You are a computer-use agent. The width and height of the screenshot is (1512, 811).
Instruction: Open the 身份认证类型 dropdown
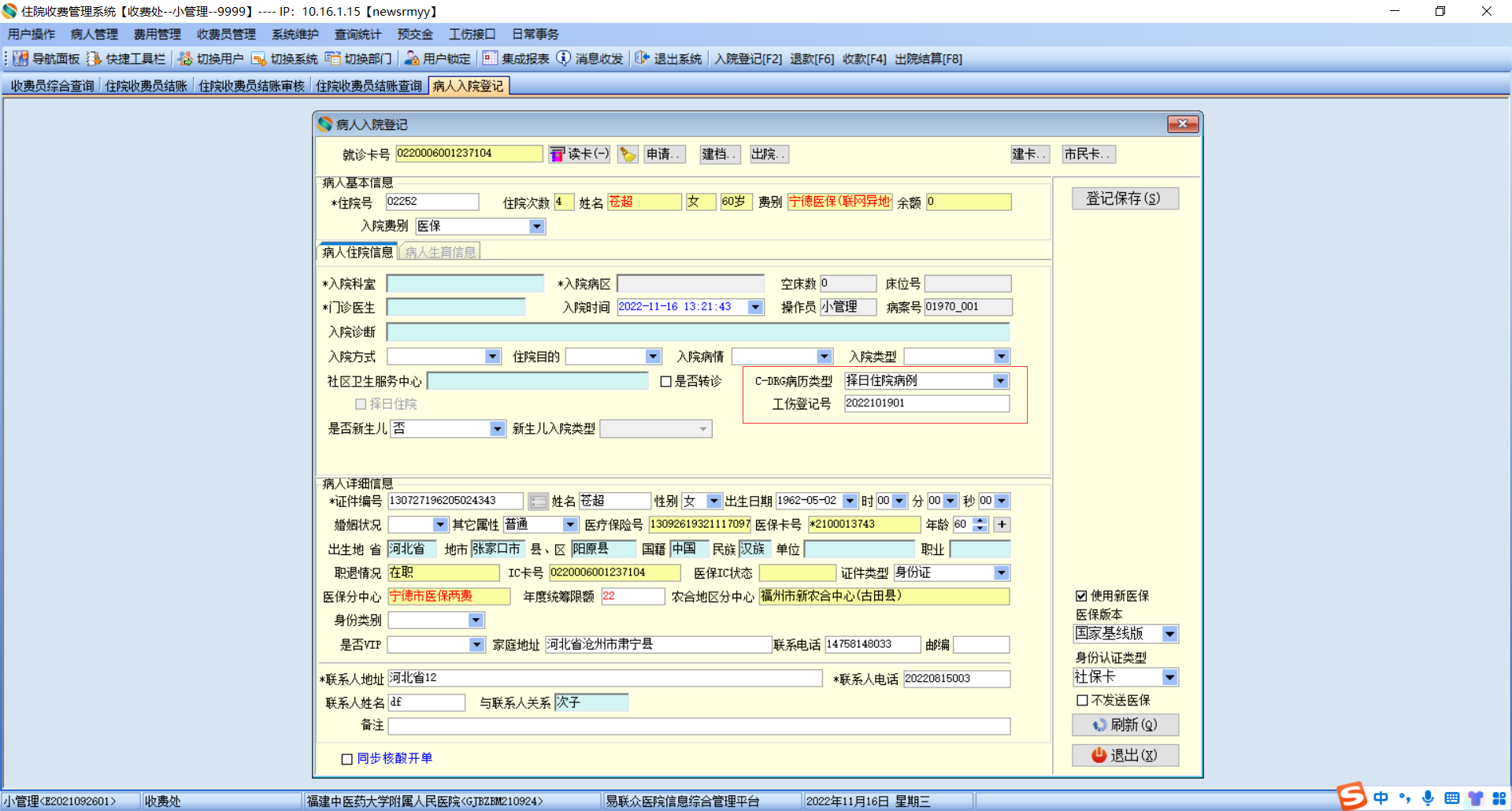click(1170, 677)
